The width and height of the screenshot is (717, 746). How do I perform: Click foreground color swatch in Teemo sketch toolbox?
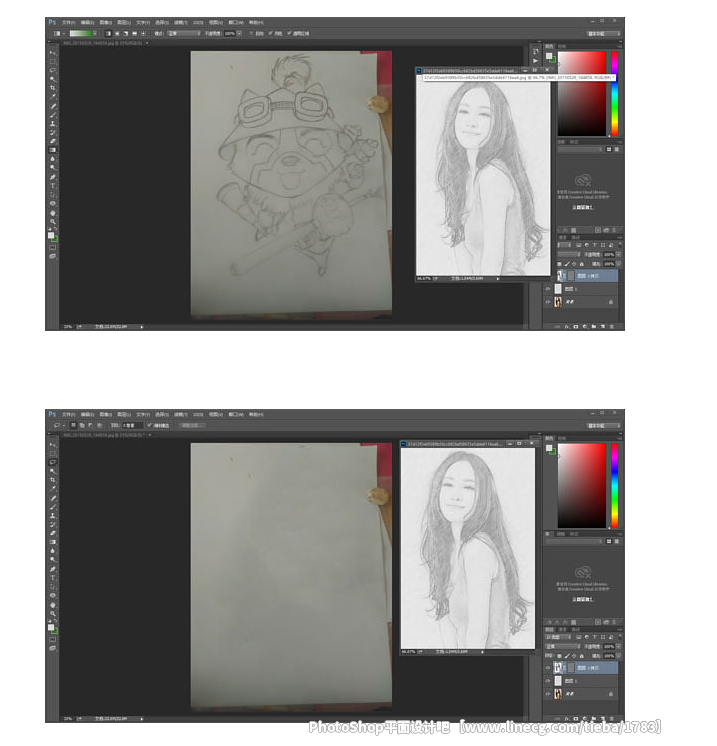click(x=50, y=236)
